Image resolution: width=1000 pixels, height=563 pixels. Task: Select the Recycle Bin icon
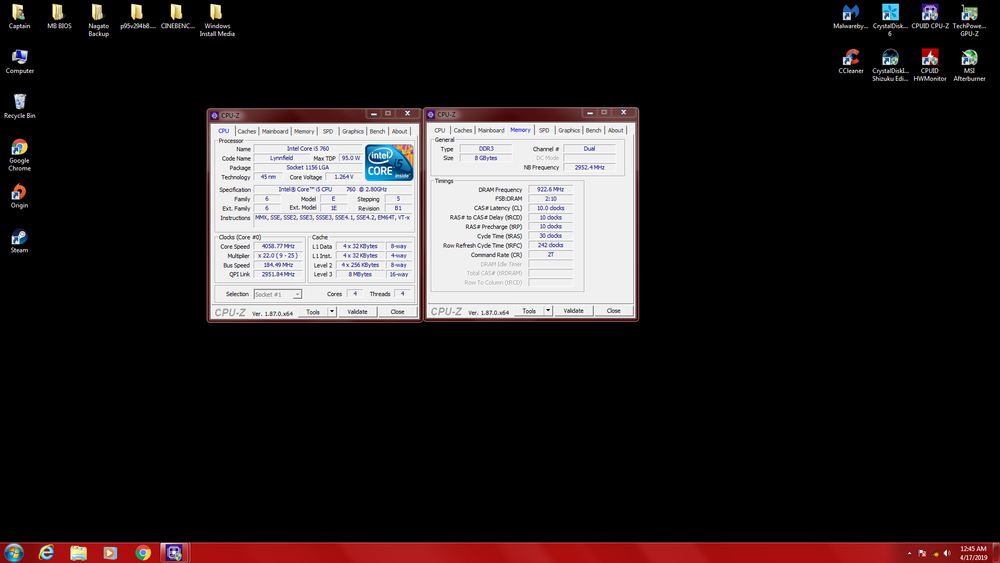coord(19,106)
